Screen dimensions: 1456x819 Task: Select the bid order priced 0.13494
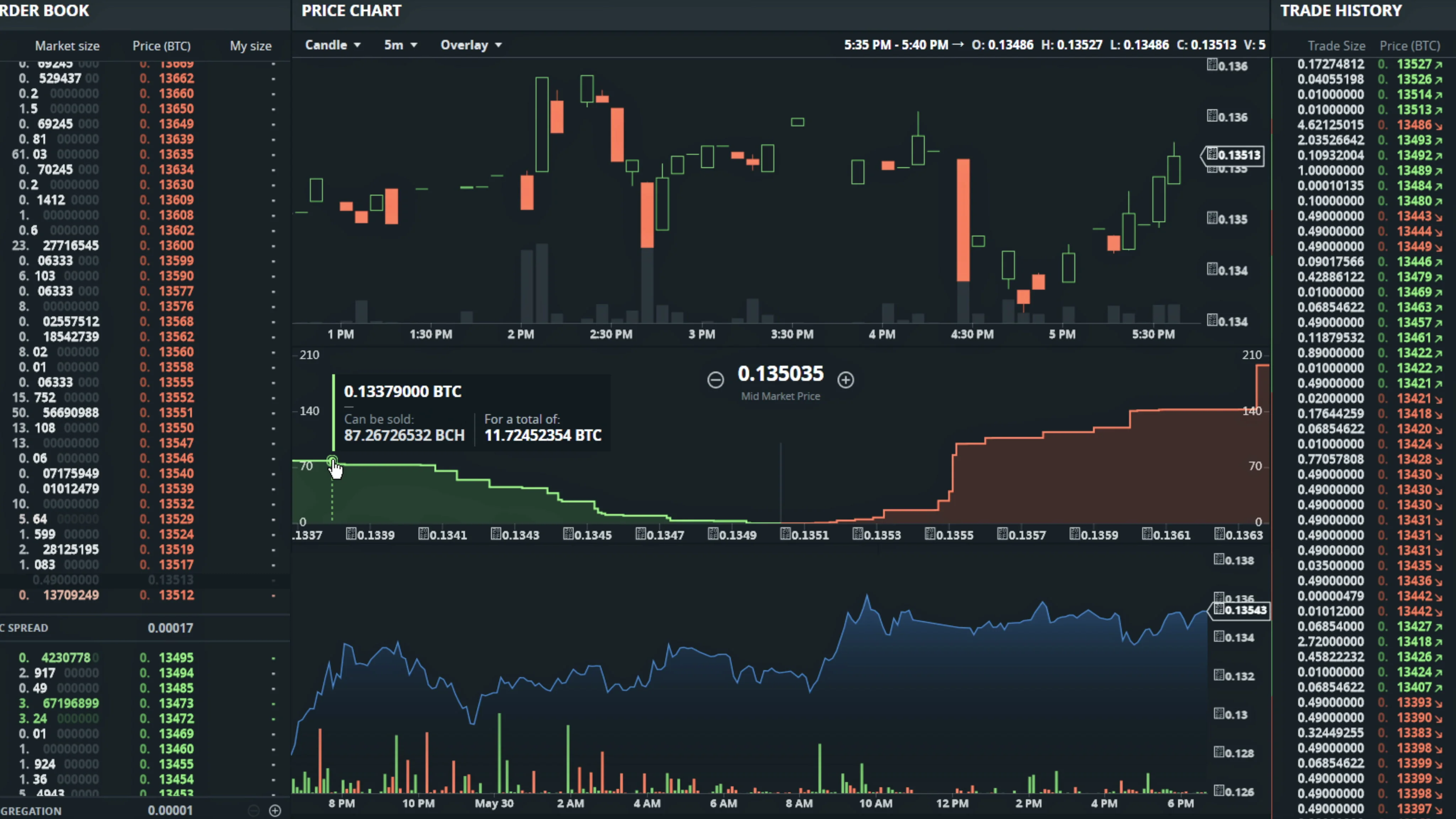coord(145,673)
